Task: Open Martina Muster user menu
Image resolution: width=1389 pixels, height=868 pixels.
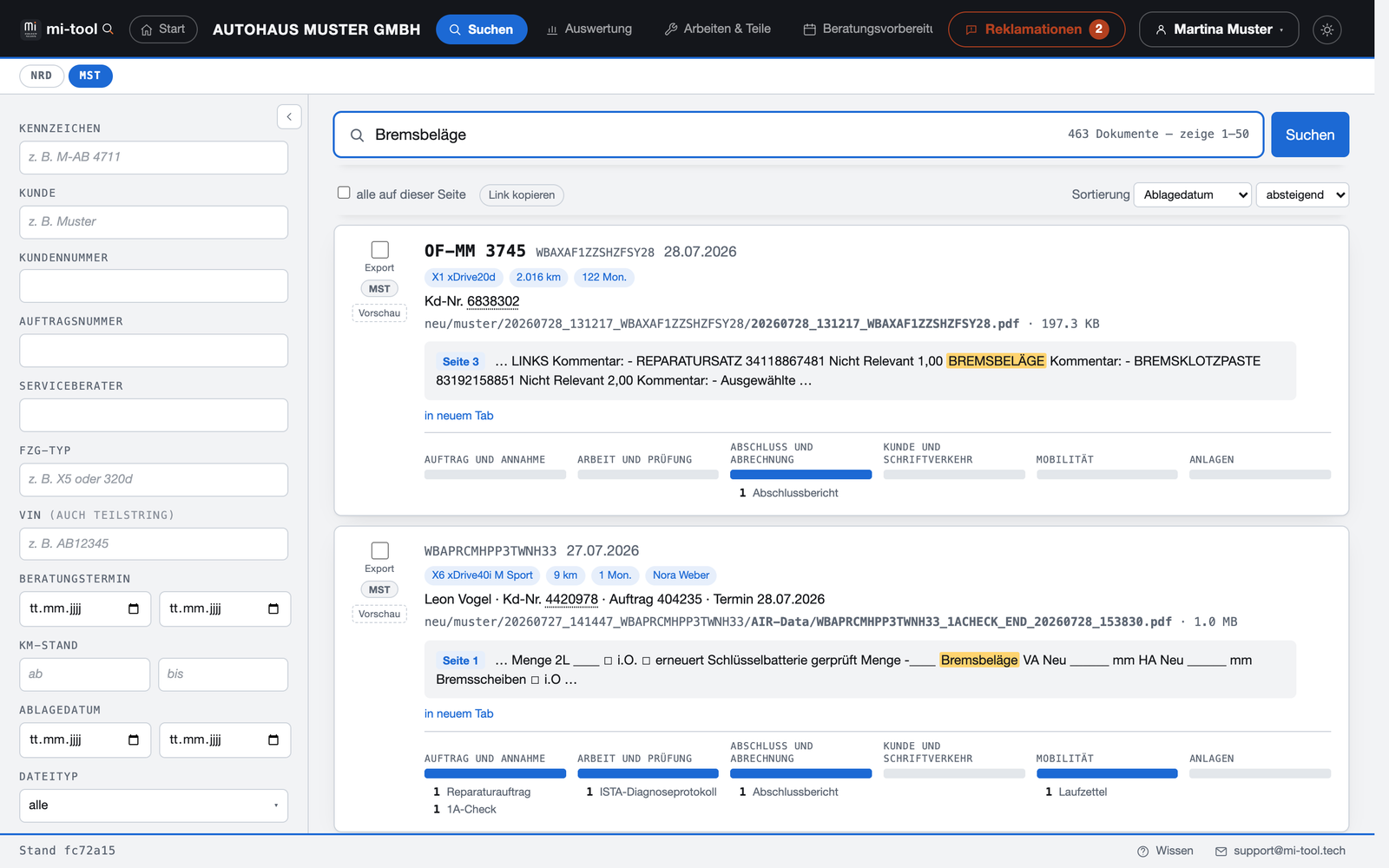Action: click(x=1219, y=30)
